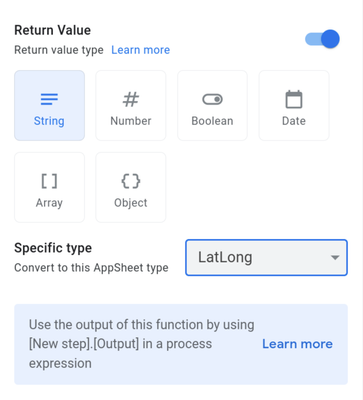Click the Return Value heading
Image resolution: width=363 pixels, height=400 pixels.
pyautogui.click(x=53, y=30)
